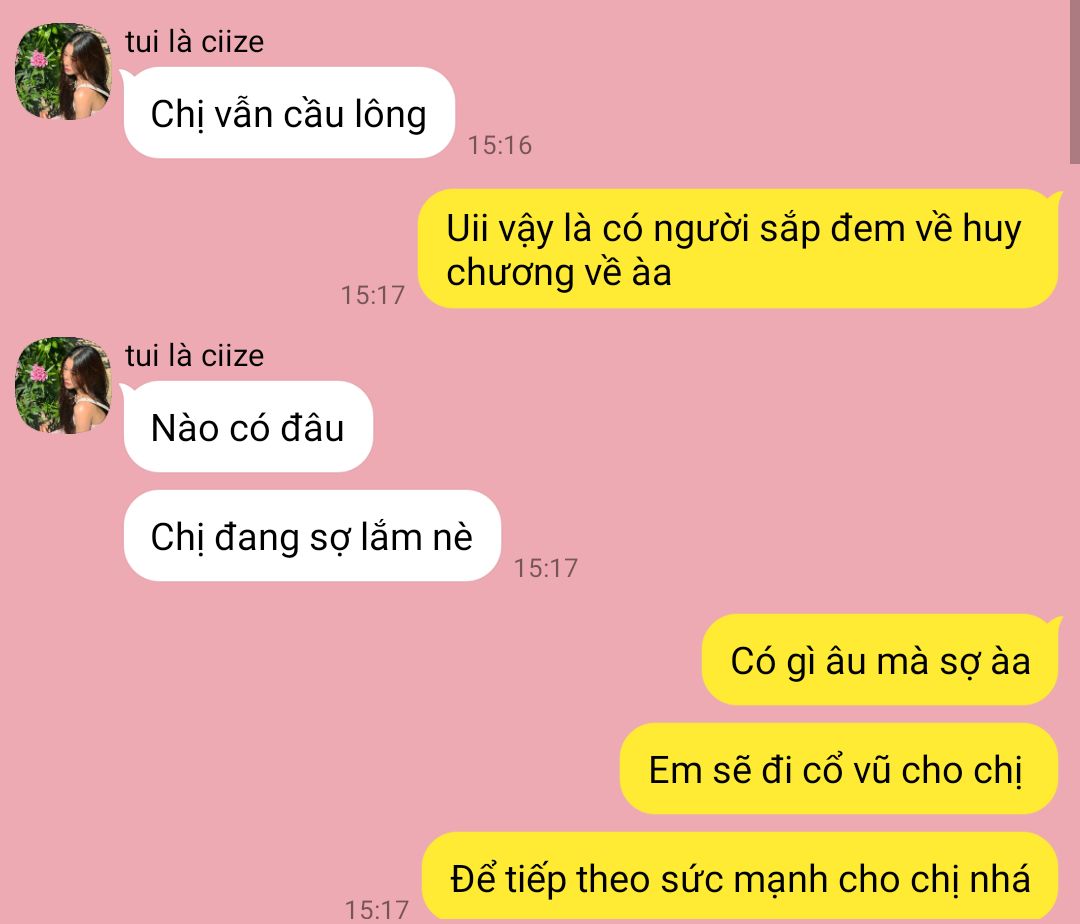Click the 15:16 timestamp
Viewport: 1080px width, 924px height.
[x=500, y=145]
